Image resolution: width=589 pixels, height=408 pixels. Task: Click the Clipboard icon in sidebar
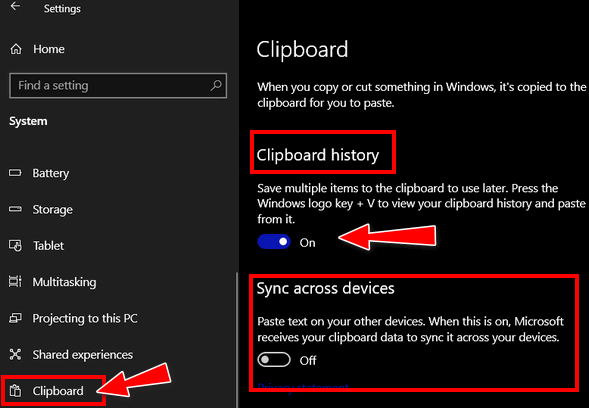pyautogui.click(x=15, y=391)
